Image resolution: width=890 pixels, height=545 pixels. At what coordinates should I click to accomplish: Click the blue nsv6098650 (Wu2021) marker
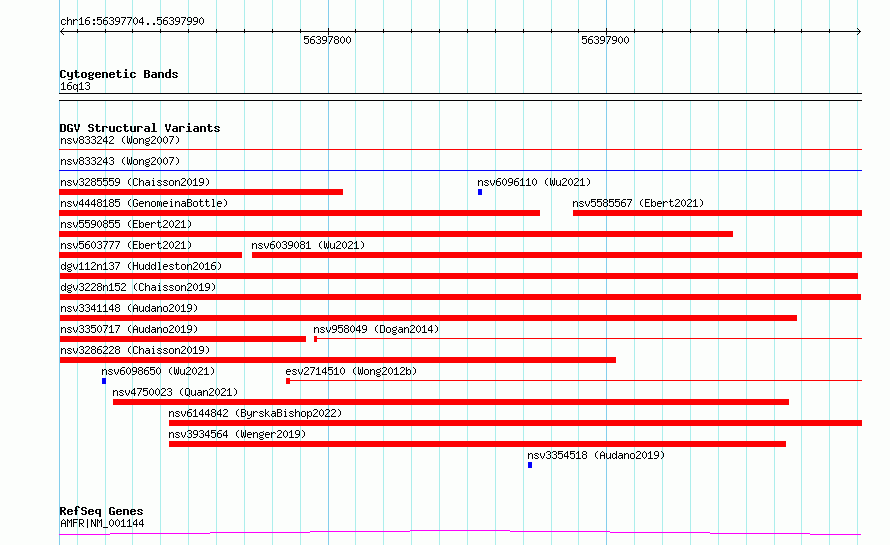point(104,381)
